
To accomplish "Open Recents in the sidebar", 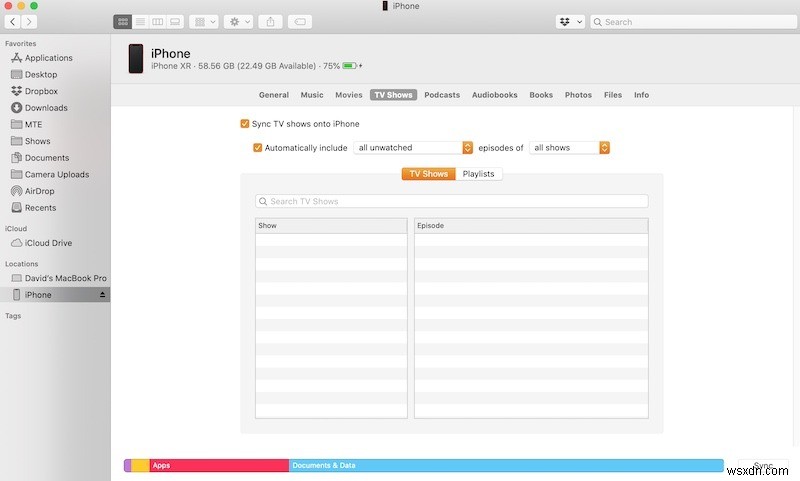I will point(40,208).
